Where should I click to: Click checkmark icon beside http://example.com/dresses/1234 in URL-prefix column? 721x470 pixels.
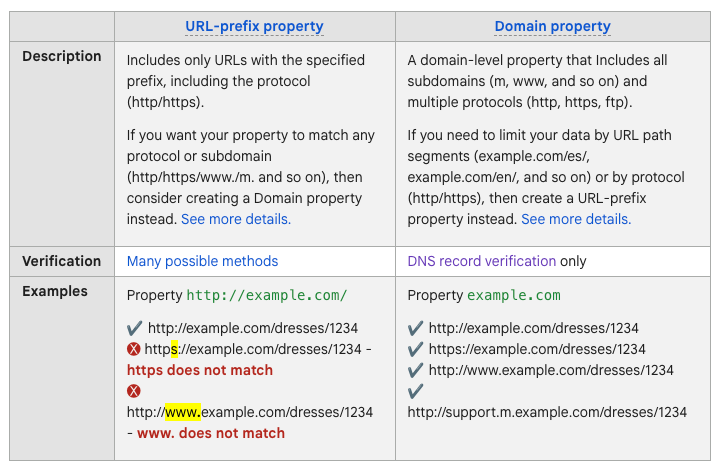point(135,328)
